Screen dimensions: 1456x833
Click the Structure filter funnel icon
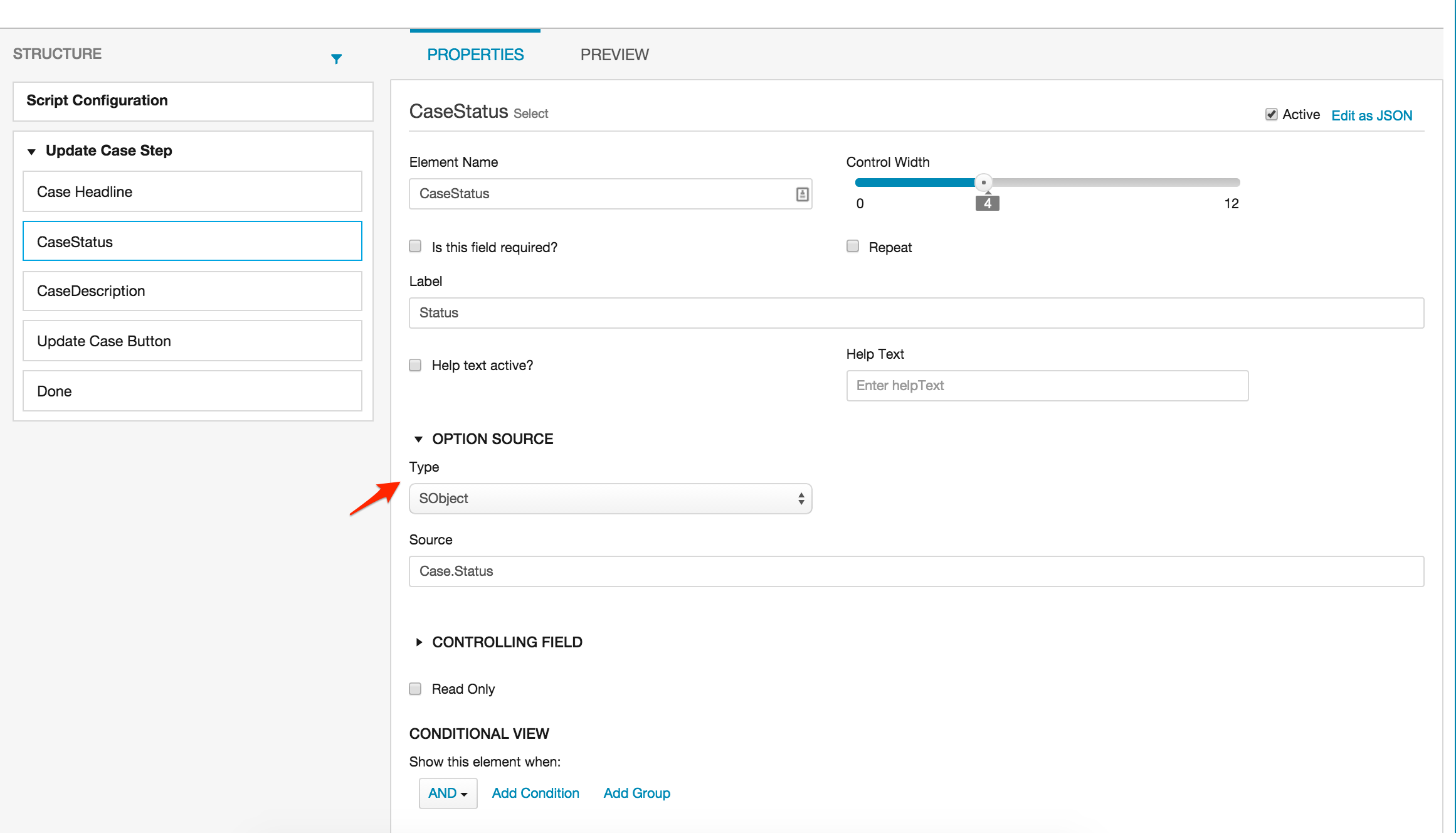[x=336, y=58]
